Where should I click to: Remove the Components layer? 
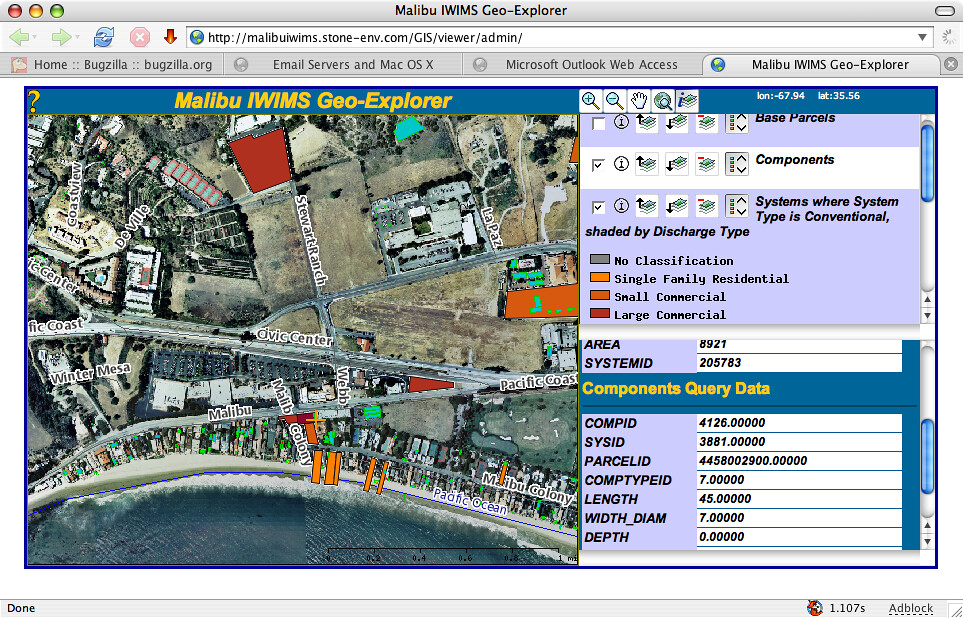706,164
